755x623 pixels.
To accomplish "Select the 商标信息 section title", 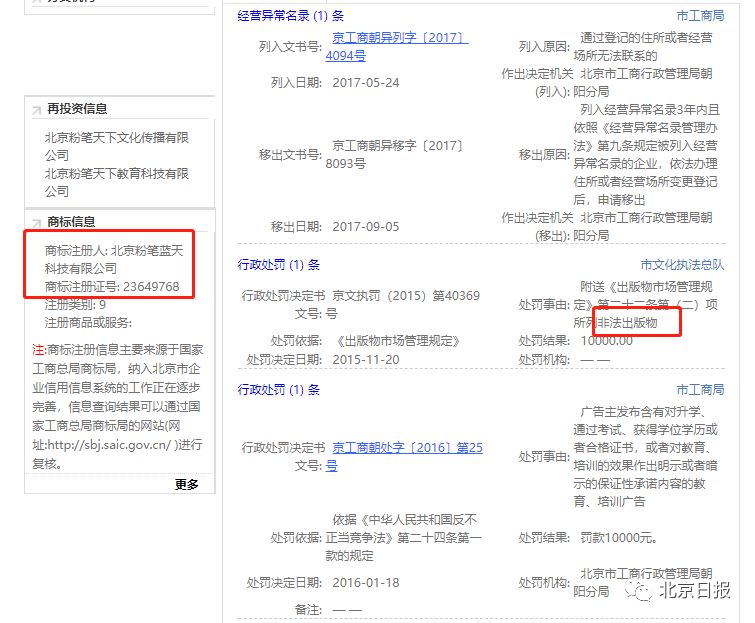I will (x=71, y=221).
